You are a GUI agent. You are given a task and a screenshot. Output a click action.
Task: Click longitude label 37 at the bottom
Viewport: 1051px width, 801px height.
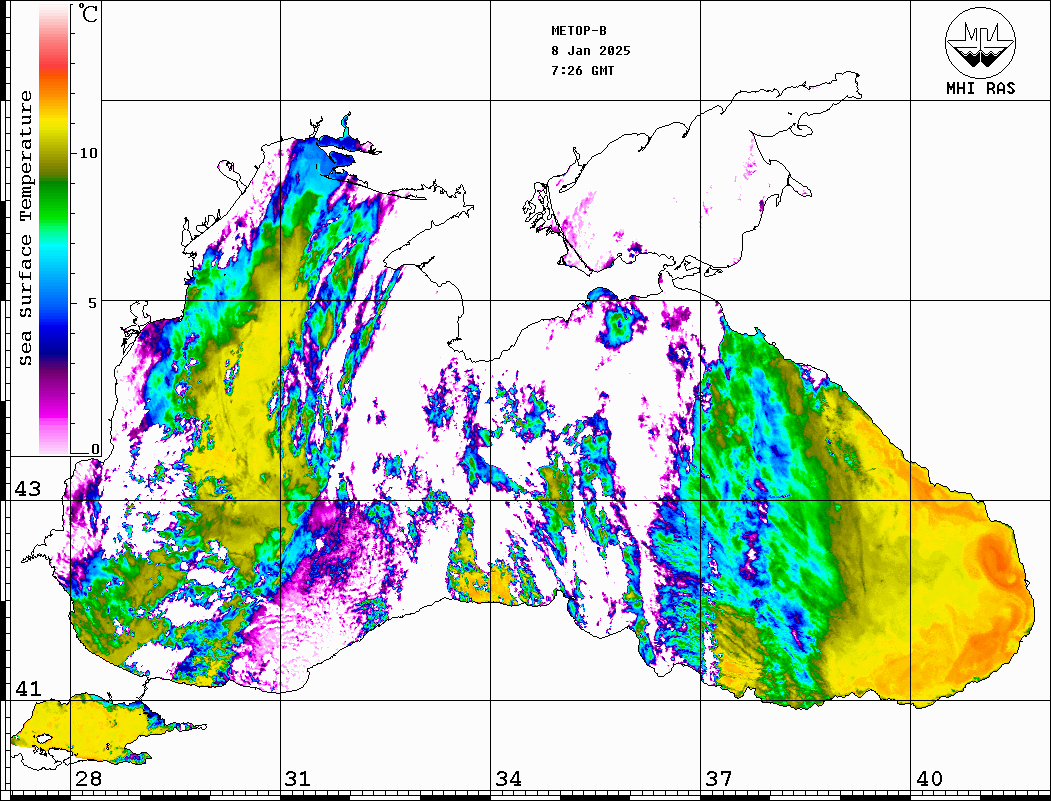pyautogui.click(x=718, y=779)
